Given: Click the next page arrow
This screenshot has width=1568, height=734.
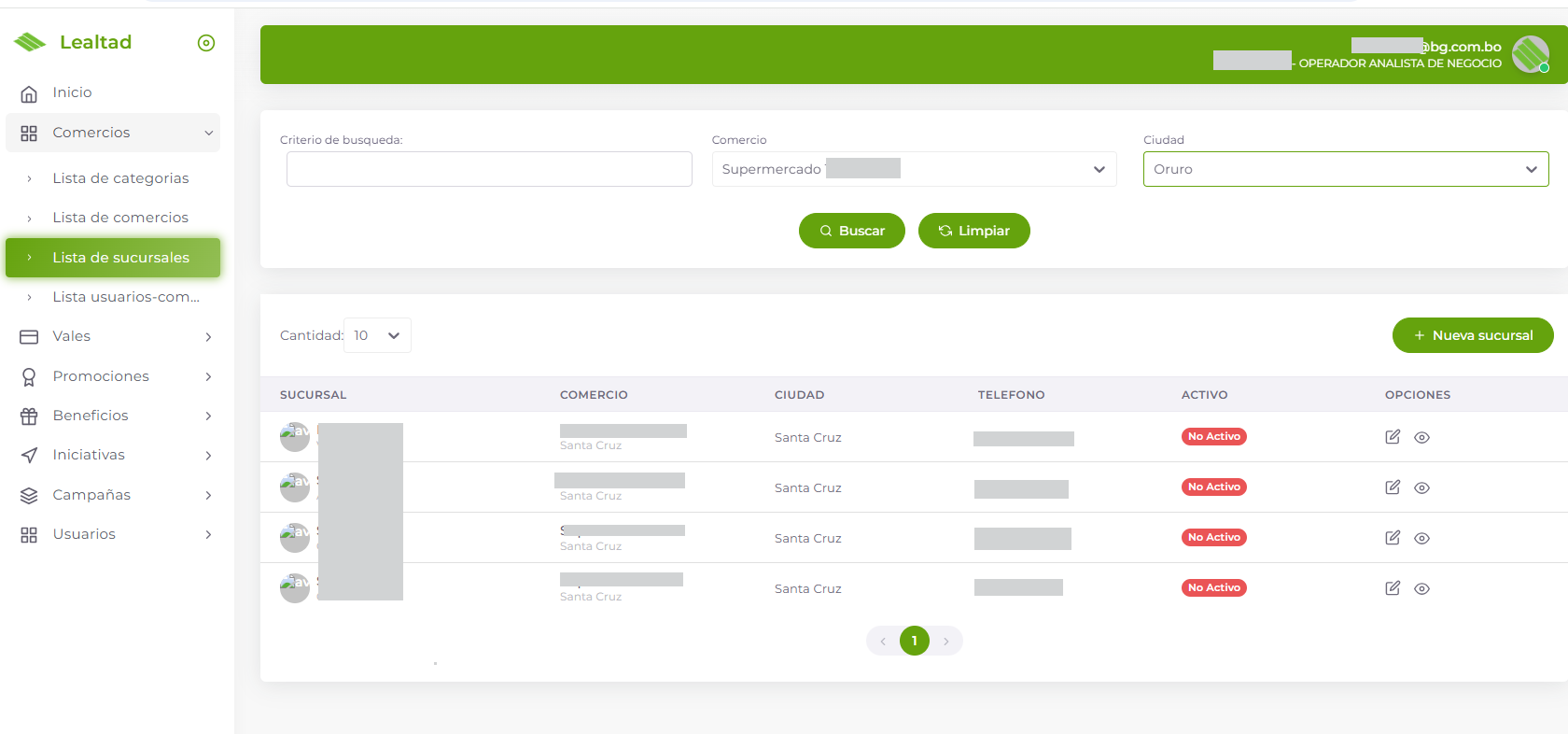Looking at the screenshot, I should click(946, 641).
